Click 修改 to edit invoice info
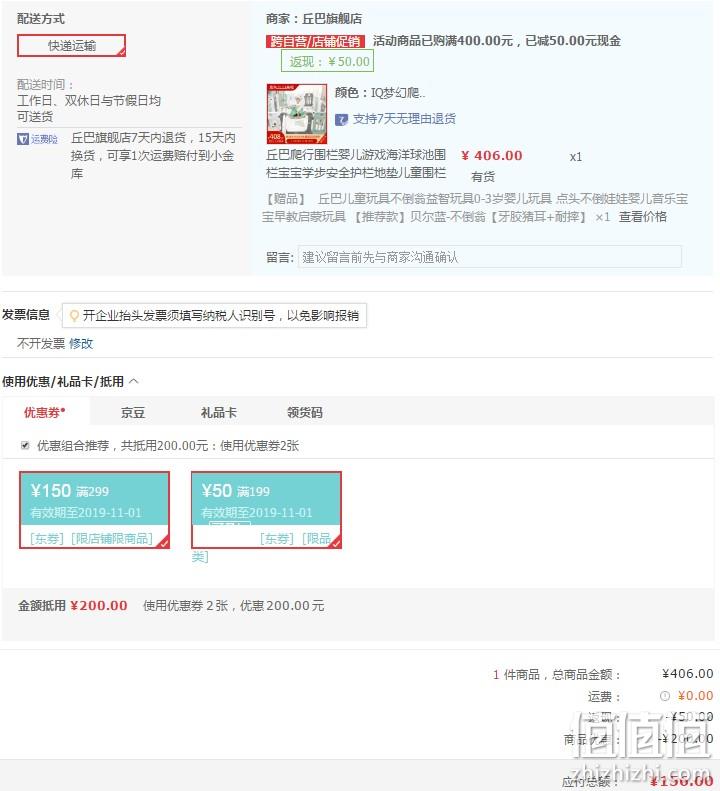 [x=81, y=344]
